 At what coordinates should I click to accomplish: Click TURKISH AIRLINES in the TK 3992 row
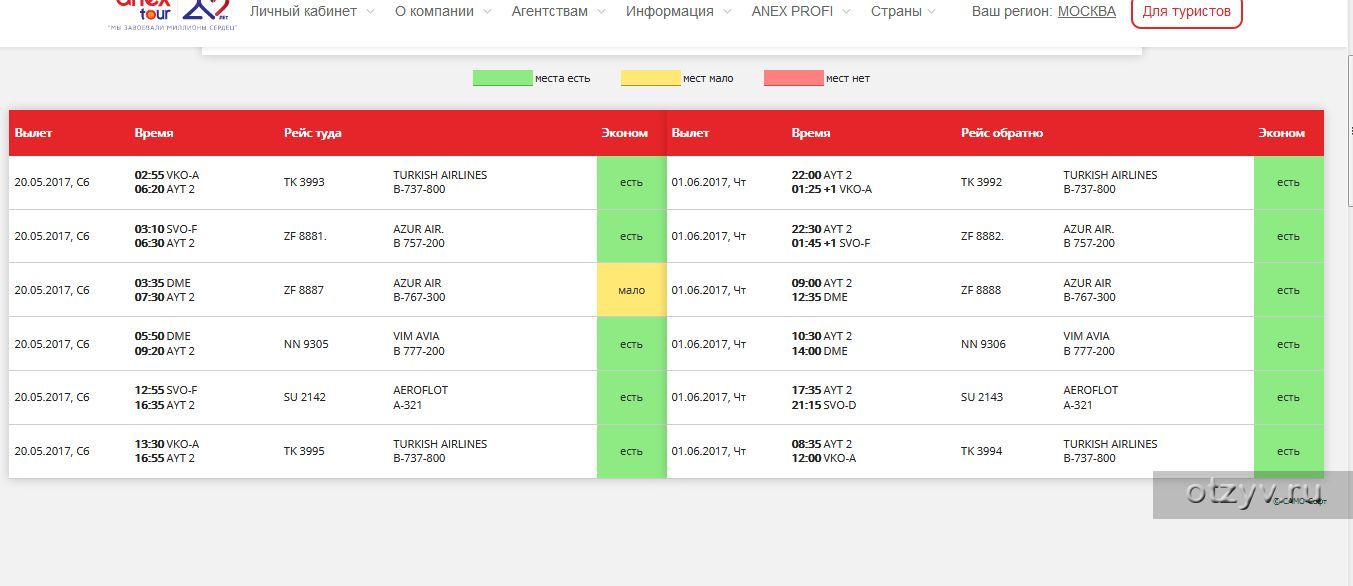pyautogui.click(x=1110, y=175)
